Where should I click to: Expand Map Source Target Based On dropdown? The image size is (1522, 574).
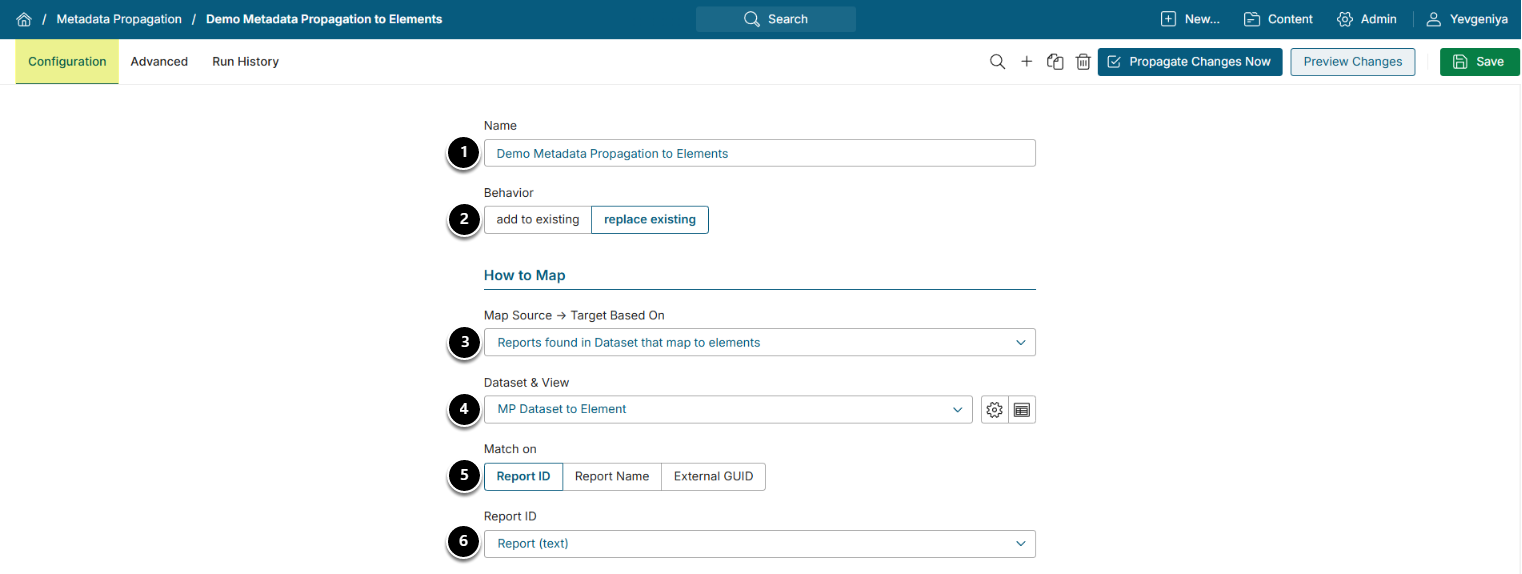(759, 343)
